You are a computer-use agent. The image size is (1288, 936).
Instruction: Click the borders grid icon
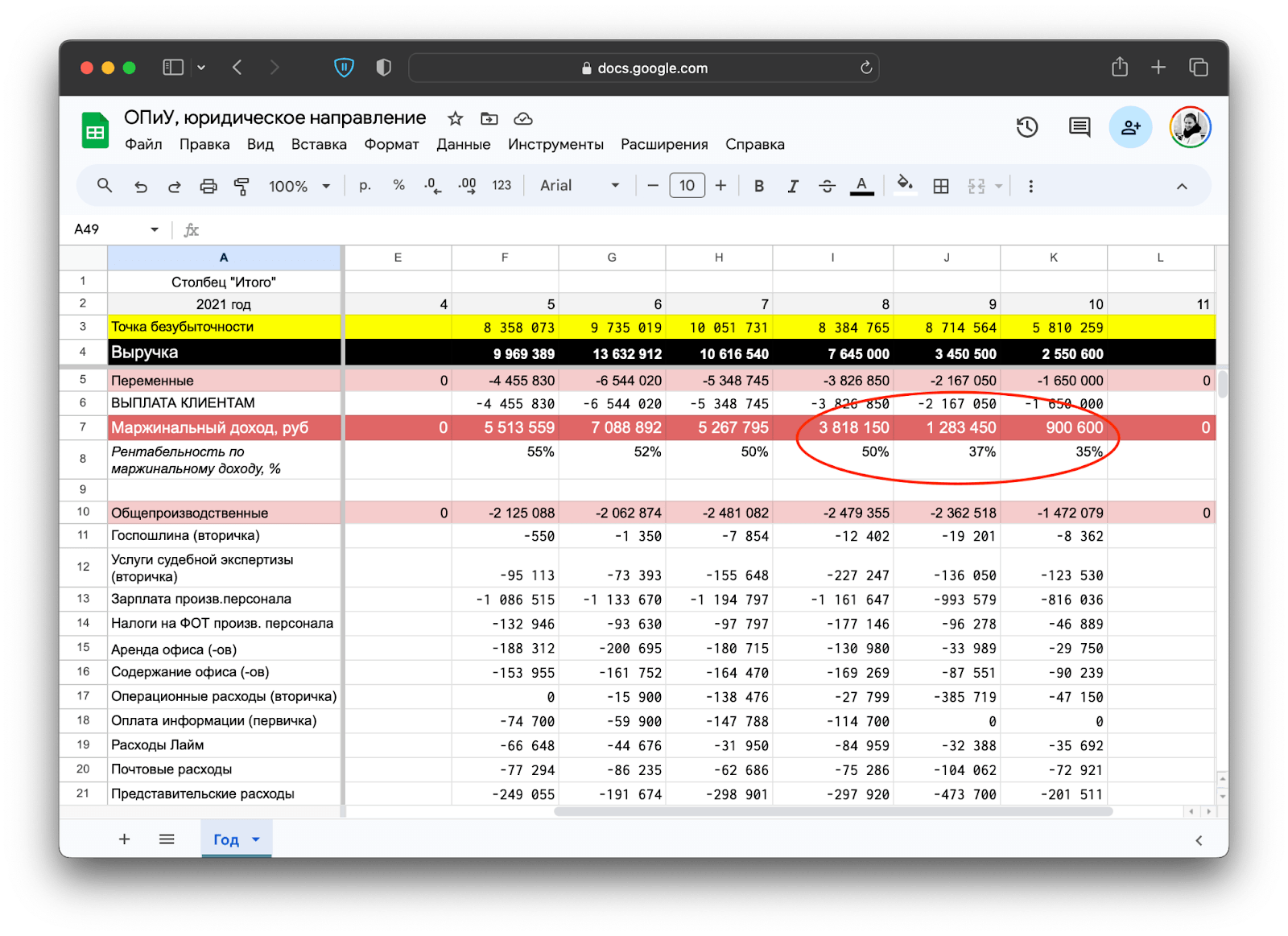click(x=940, y=187)
